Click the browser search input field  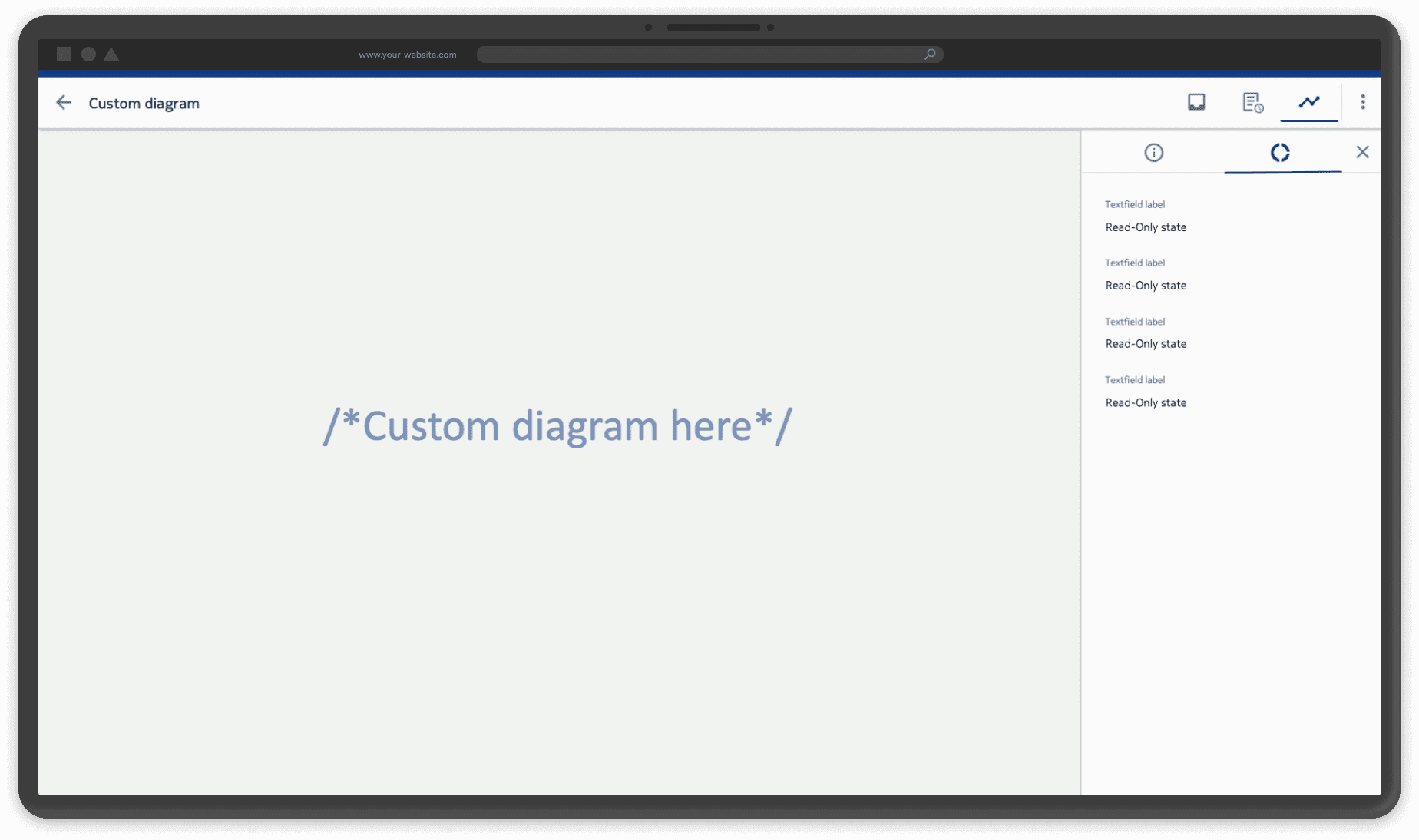pos(706,54)
